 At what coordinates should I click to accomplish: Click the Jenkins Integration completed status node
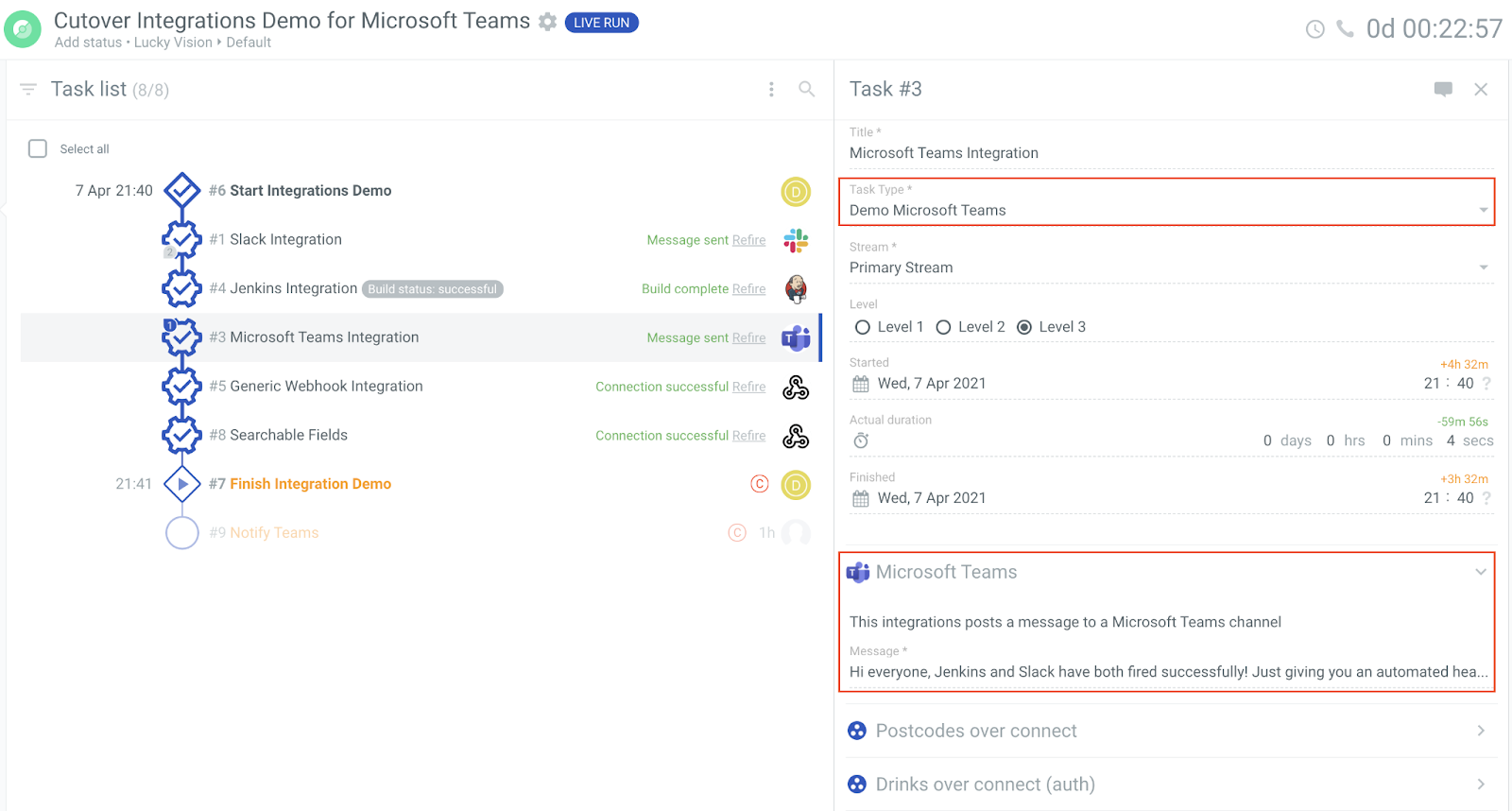(182, 288)
